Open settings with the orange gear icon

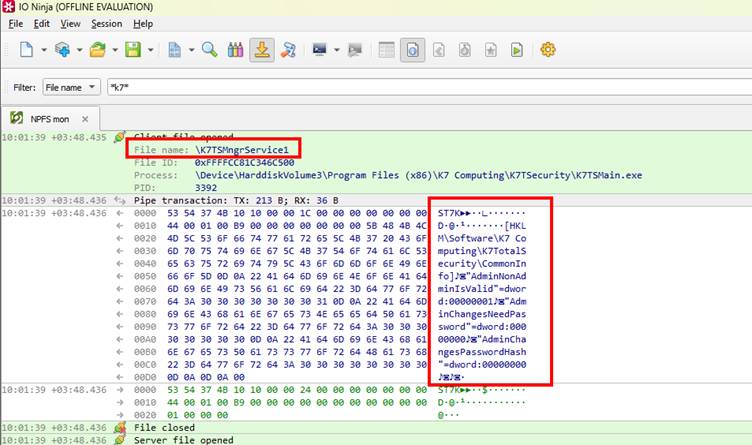coord(548,49)
